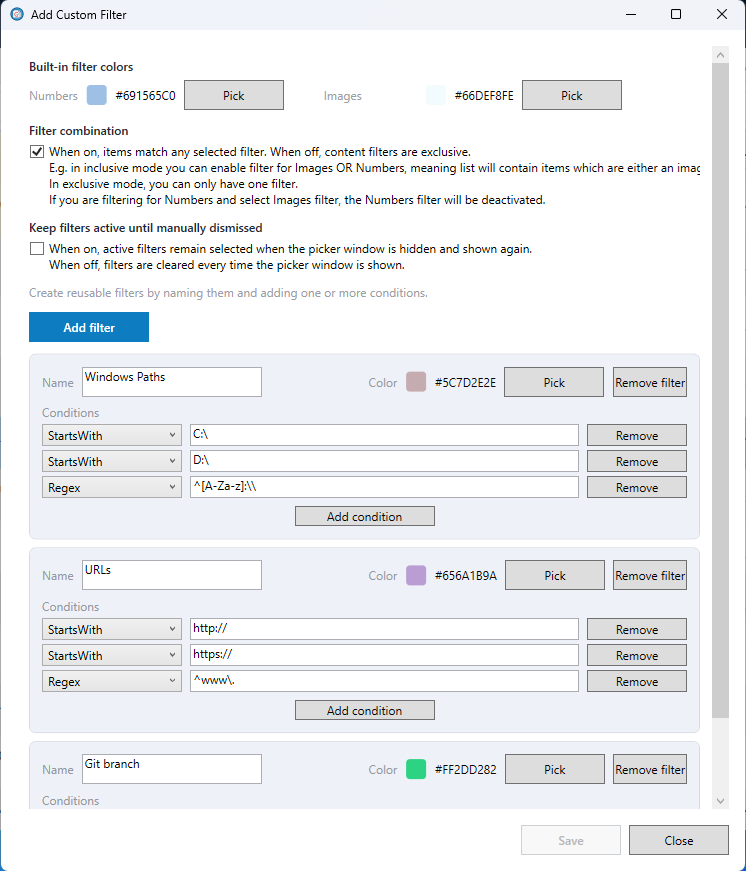746x871 pixels.
Task: Pick a new color for the Git branch filter
Action: point(554,769)
